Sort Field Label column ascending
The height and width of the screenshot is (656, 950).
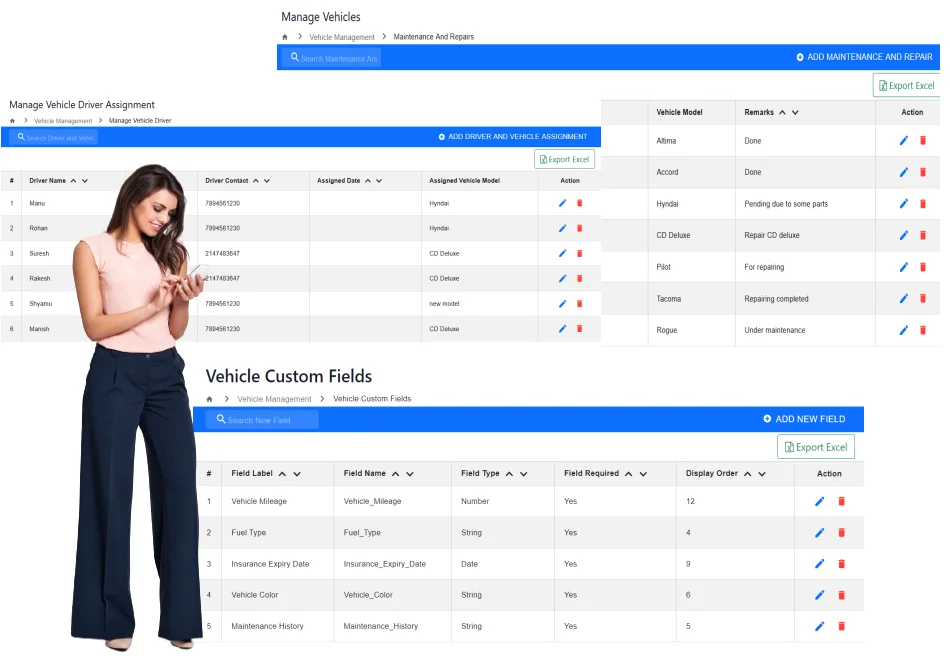(282, 474)
